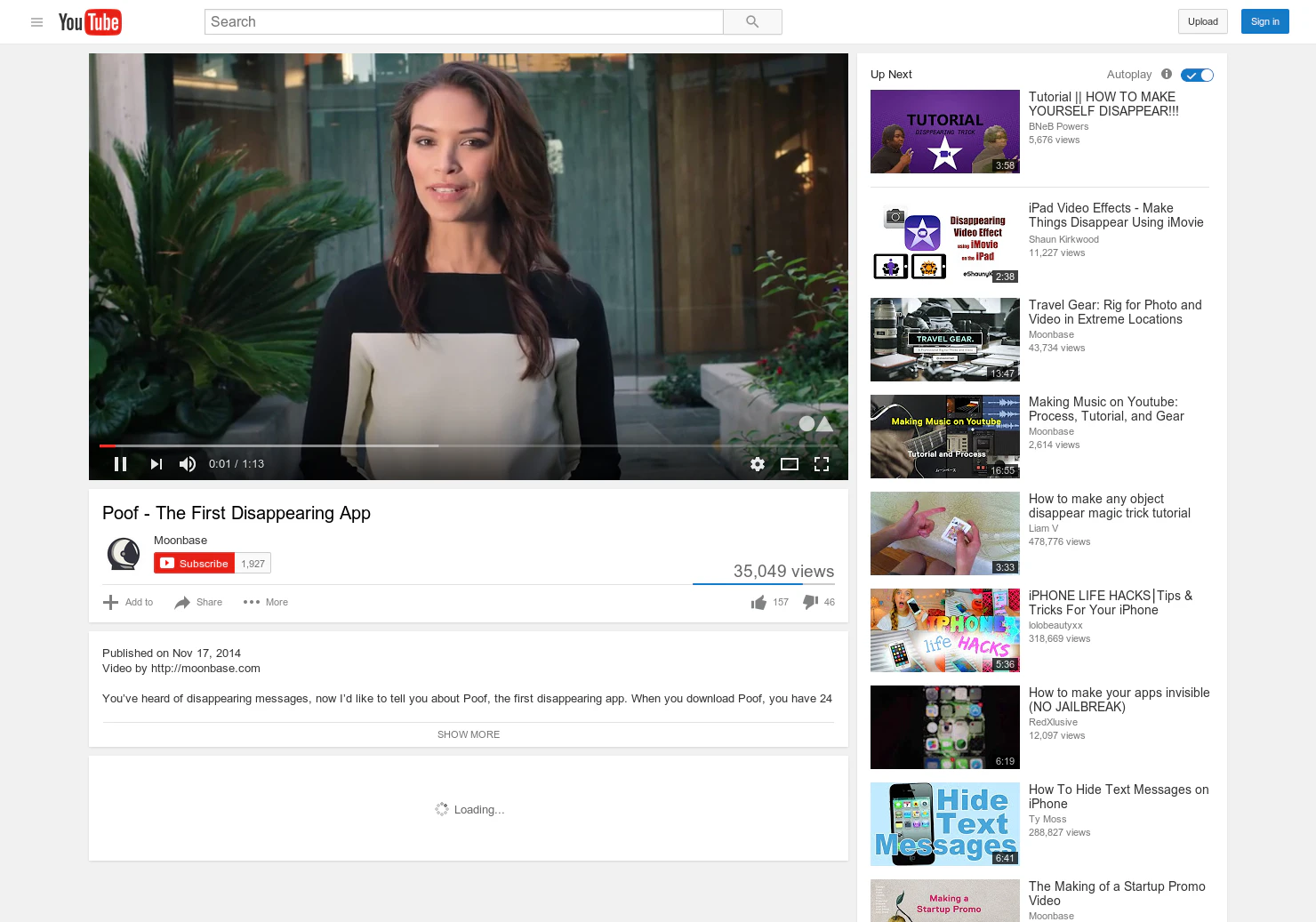
Task: Click the Add to plus icon
Action: pos(110,602)
